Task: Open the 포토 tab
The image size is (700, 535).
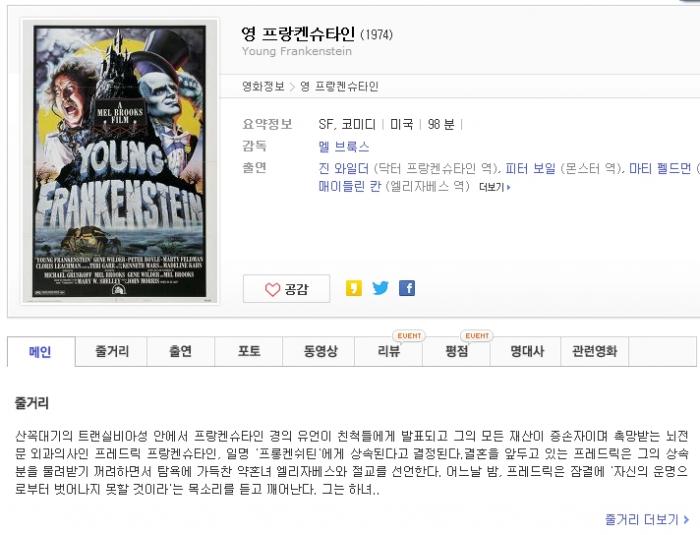Action: [249, 351]
